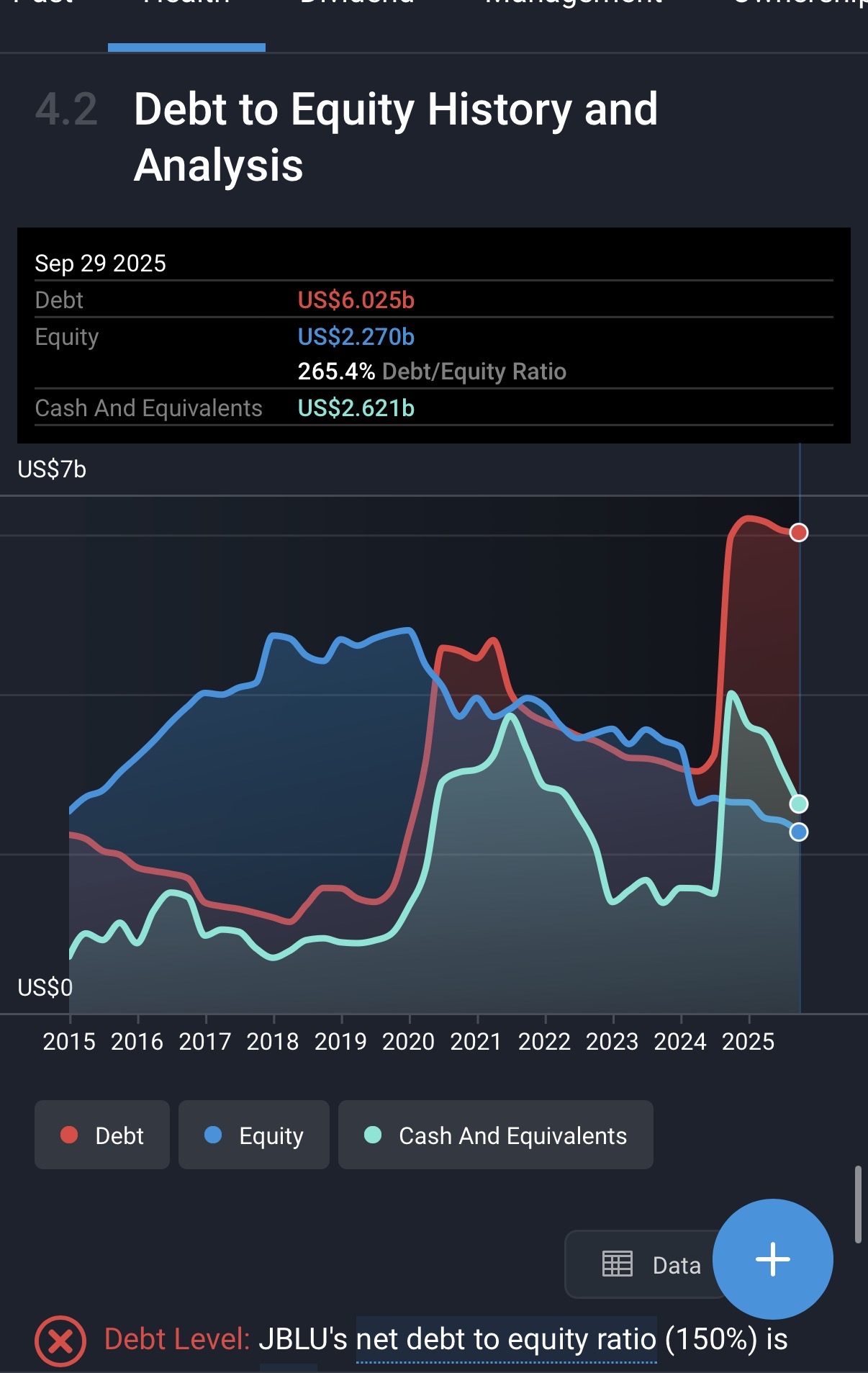Image resolution: width=868 pixels, height=1373 pixels.
Task: Click the 2020 label on the x-axis
Action: tap(408, 1041)
